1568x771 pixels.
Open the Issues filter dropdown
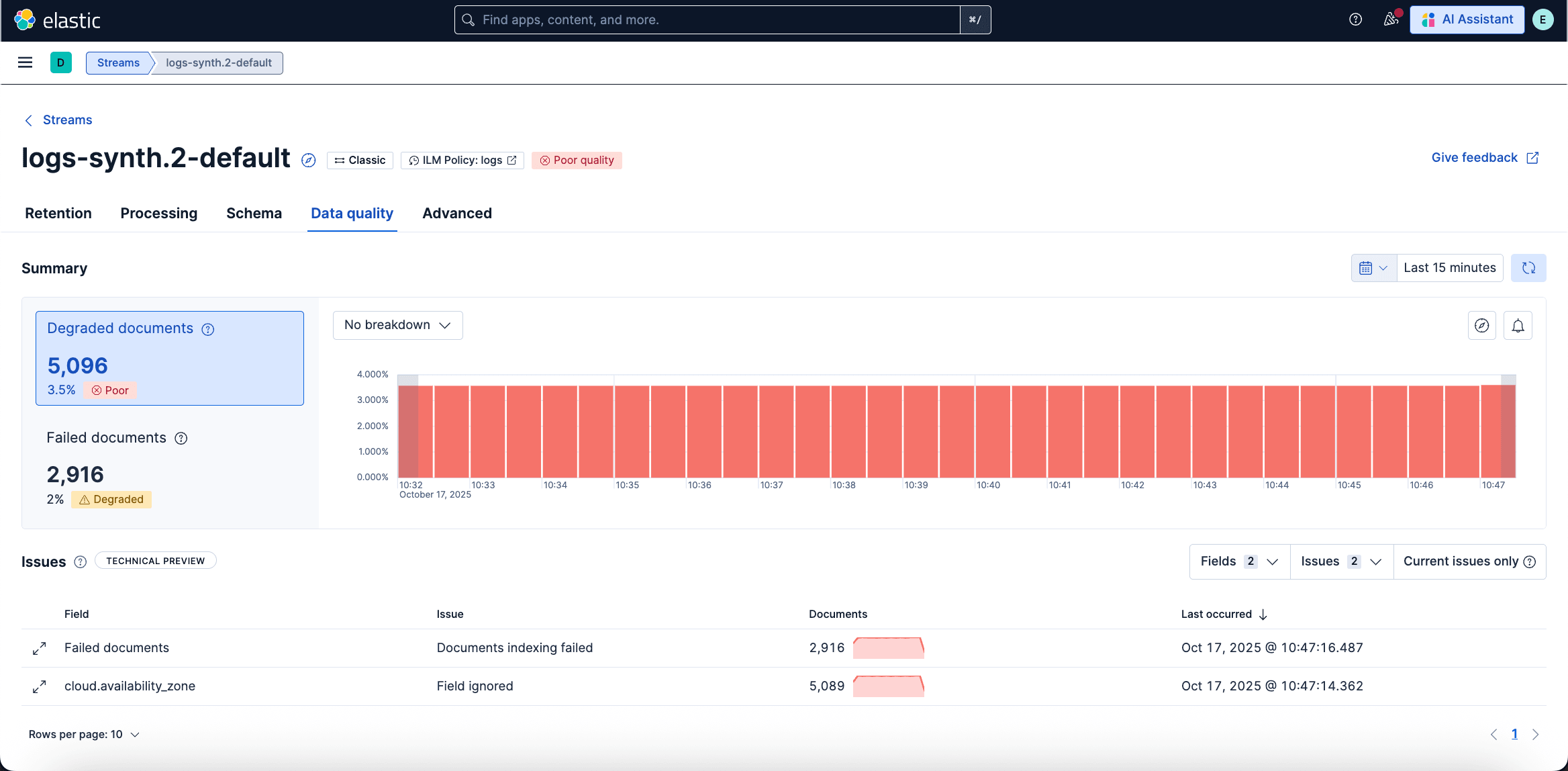(x=1340, y=561)
